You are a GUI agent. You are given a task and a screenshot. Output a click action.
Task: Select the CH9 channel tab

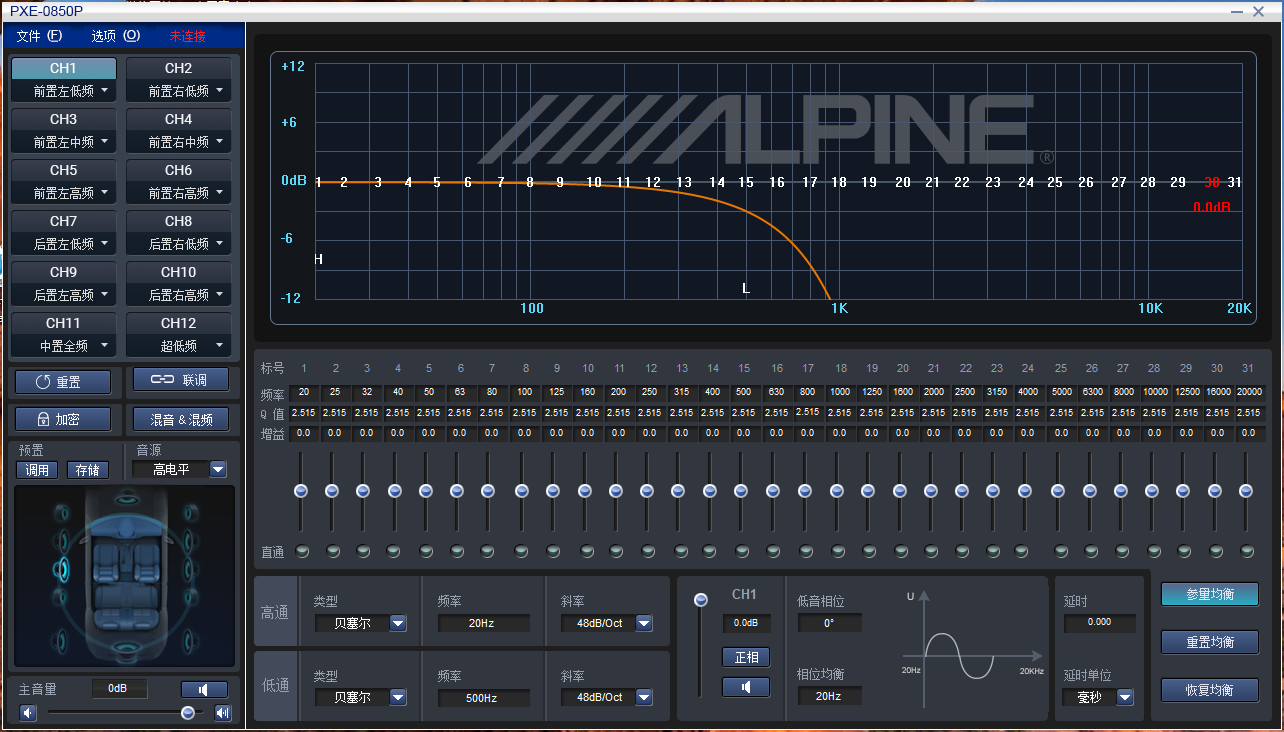point(63,272)
